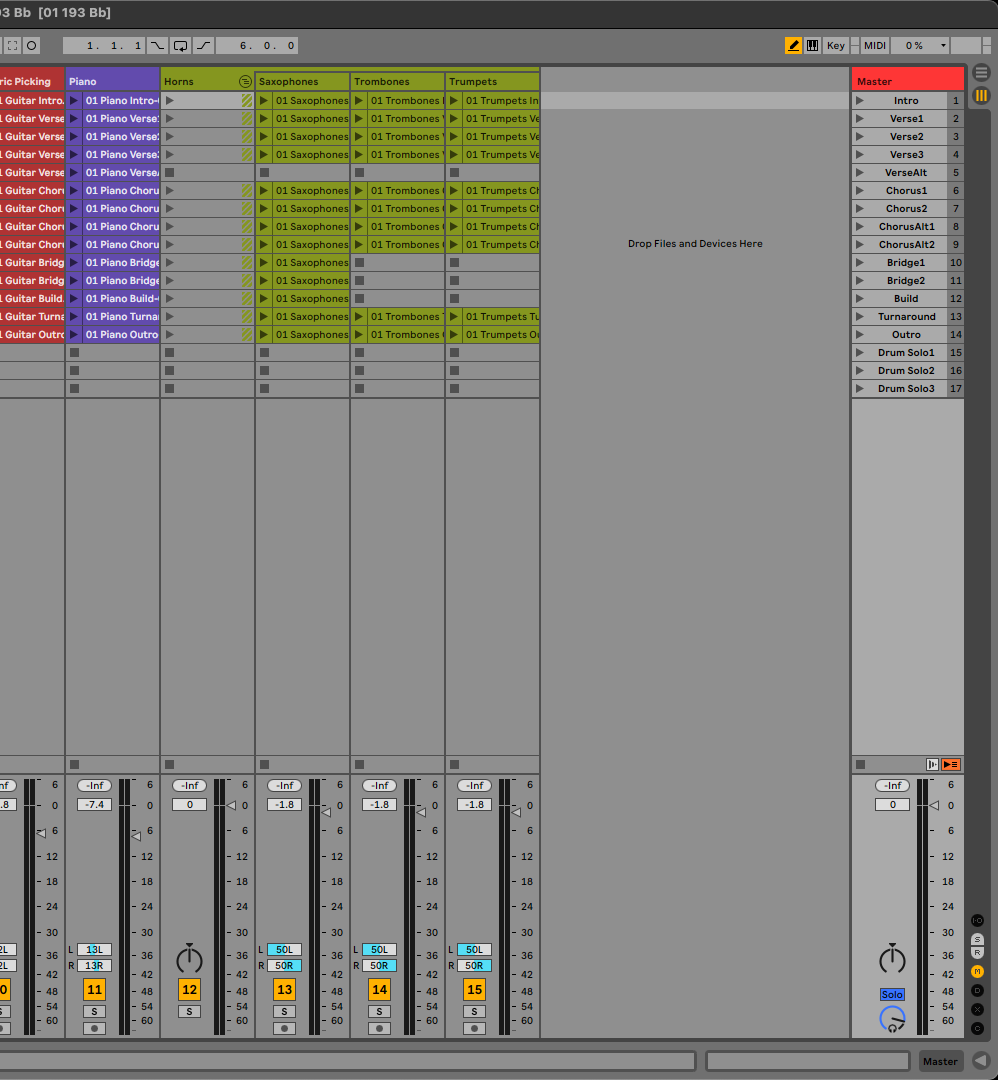Show Sends section with S button
The image size is (998, 1080).
pos(977,939)
